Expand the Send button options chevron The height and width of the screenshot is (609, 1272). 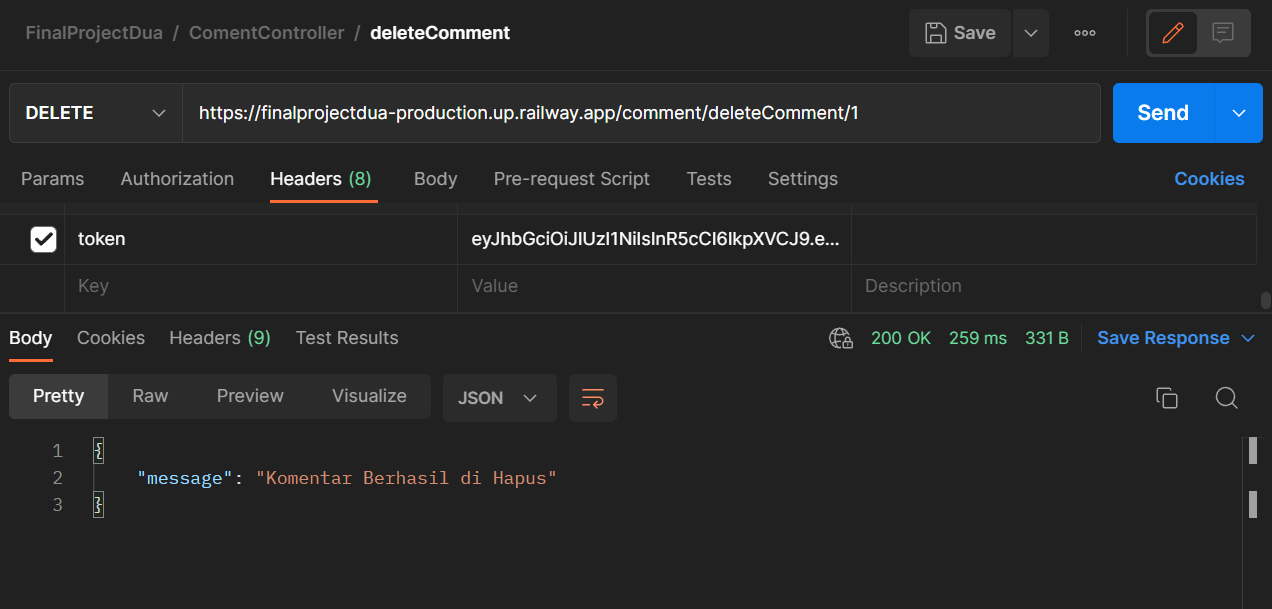[1238, 112]
